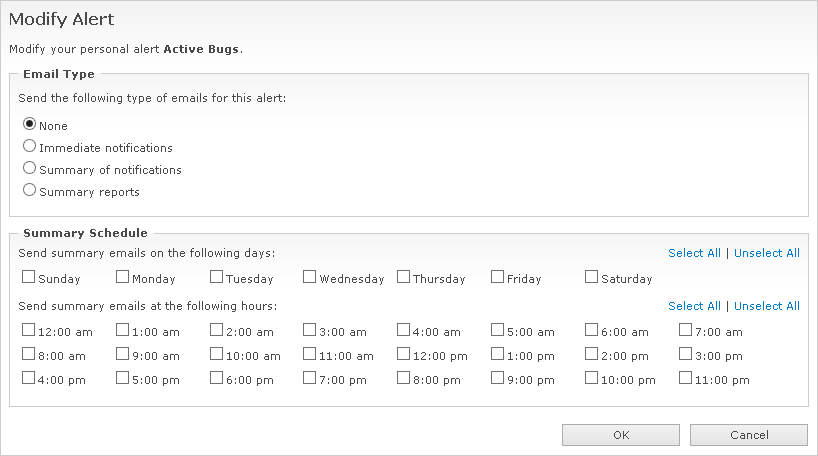Screen dimensions: 818x456
Task: Check the Saturday checkbox
Action: coord(592,278)
